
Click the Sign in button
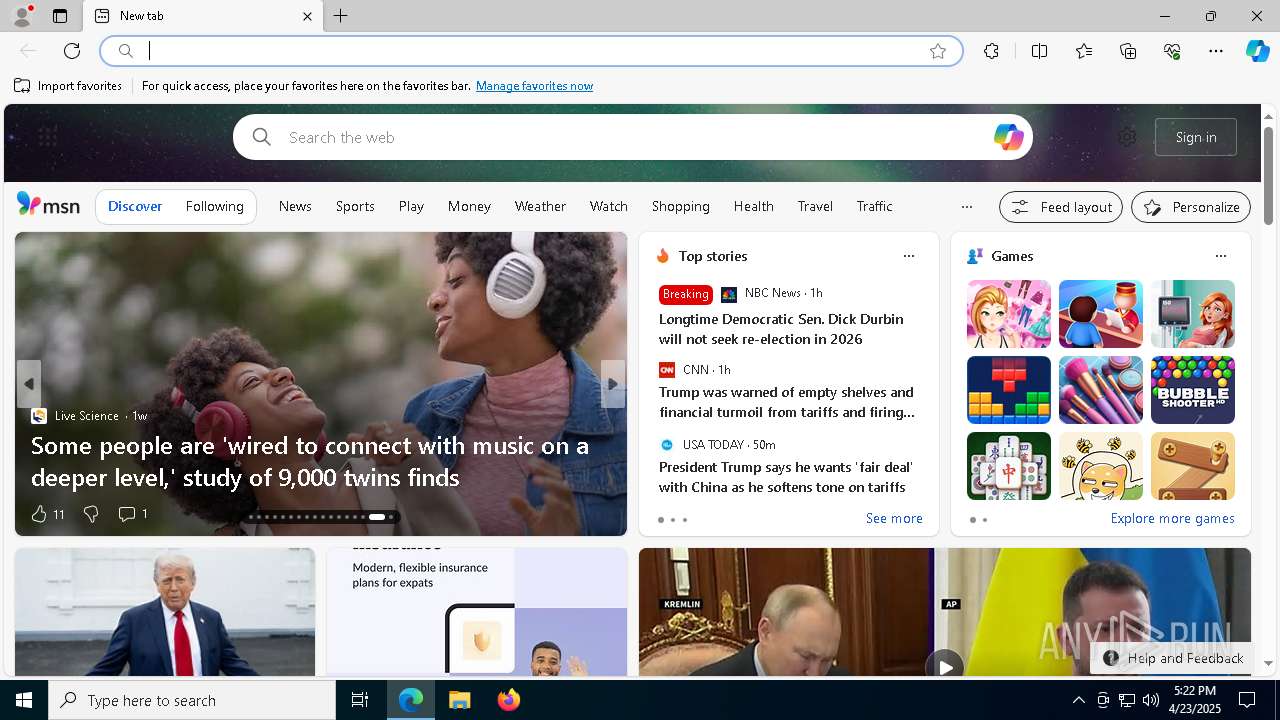(1196, 137)
